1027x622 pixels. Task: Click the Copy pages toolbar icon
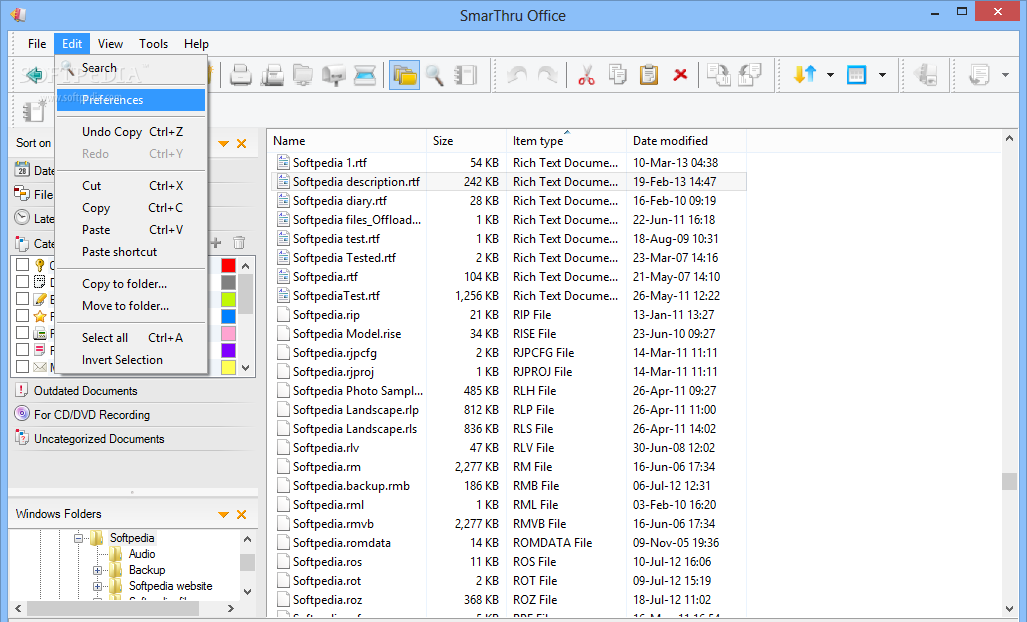[618, 75]
